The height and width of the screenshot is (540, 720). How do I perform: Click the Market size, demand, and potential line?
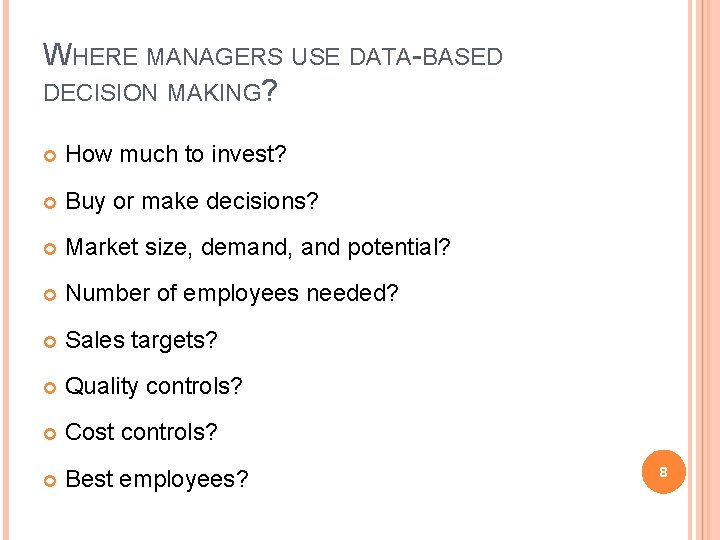click(258, 248)
